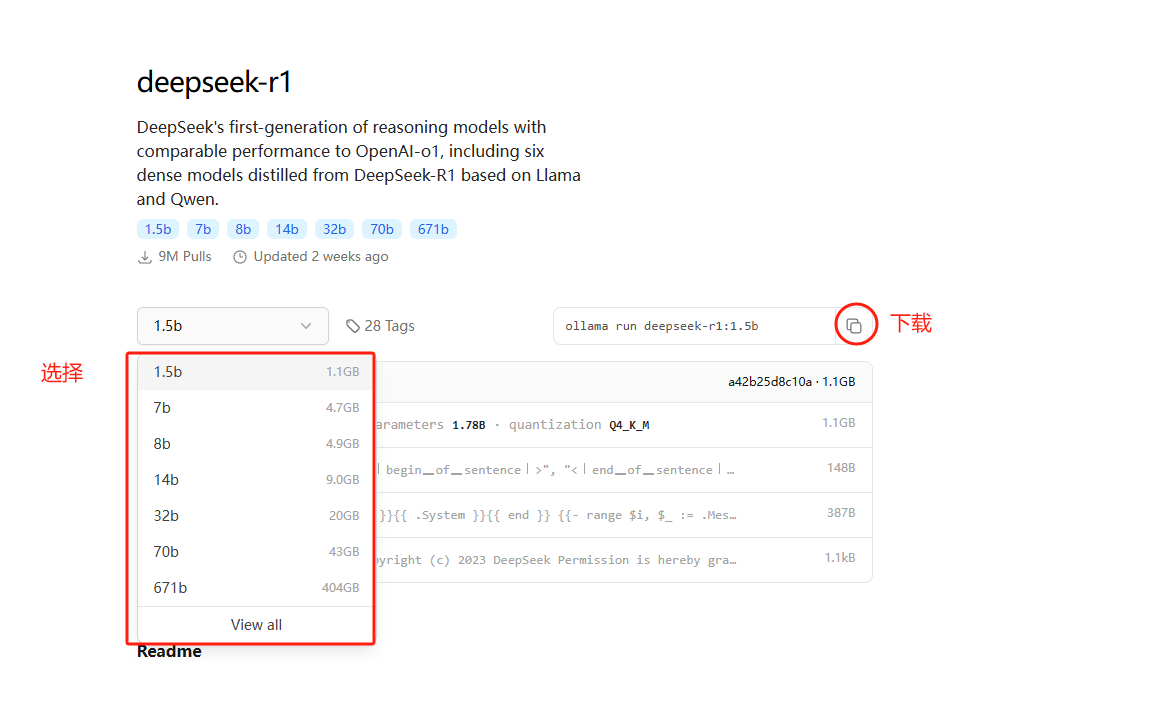Open the 1.5b model size dropdown

(233, 325)
